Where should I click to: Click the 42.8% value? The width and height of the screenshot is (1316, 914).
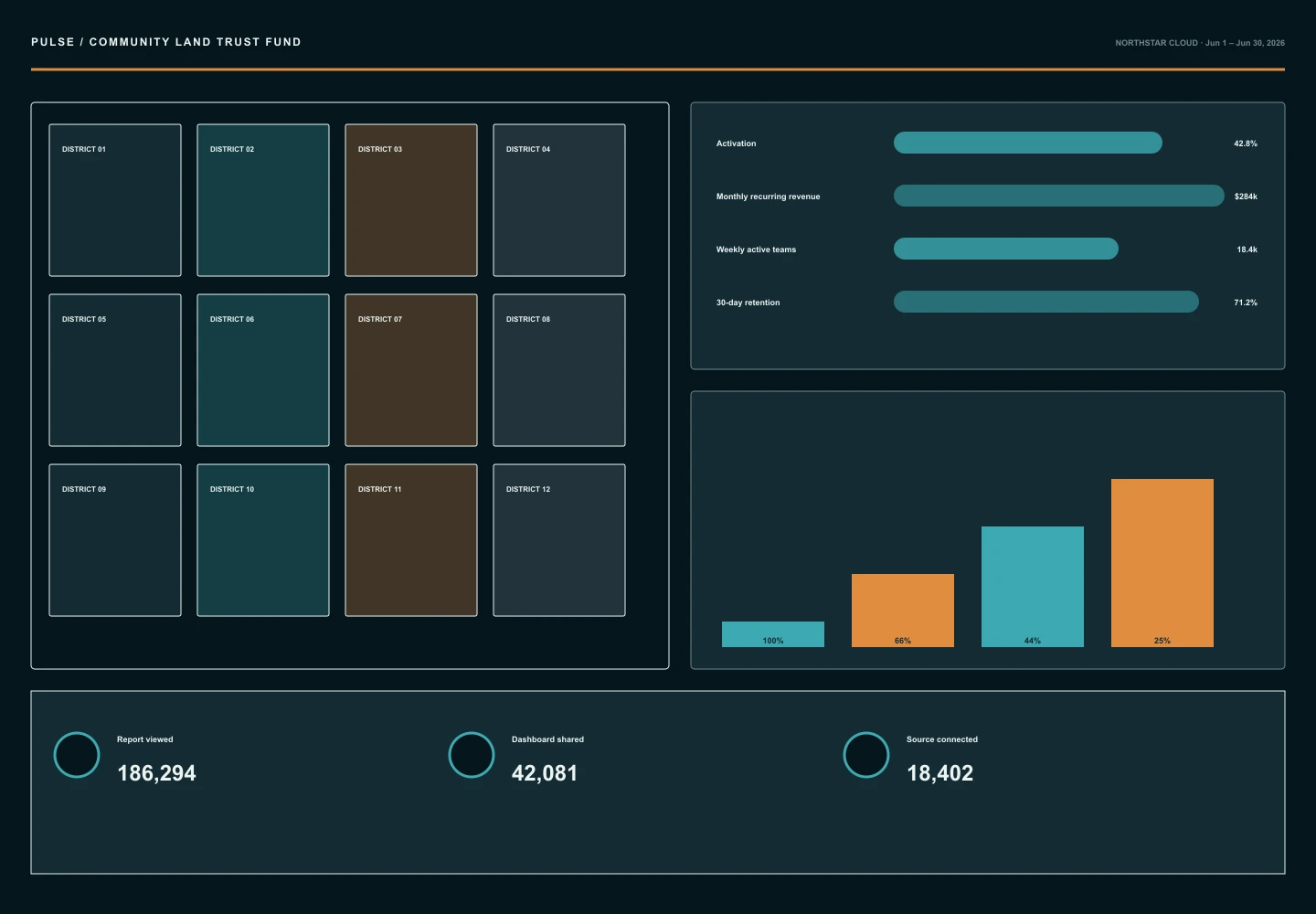pos(1246,143)
